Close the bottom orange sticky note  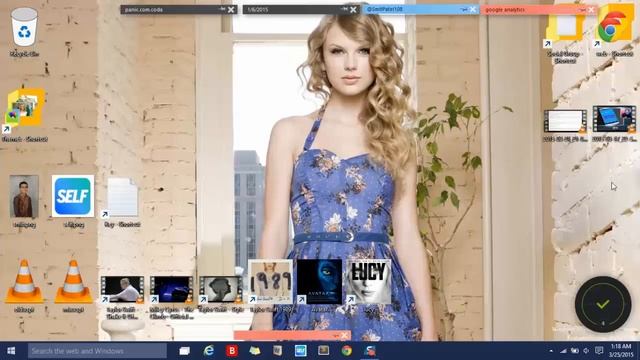point(344,336)
